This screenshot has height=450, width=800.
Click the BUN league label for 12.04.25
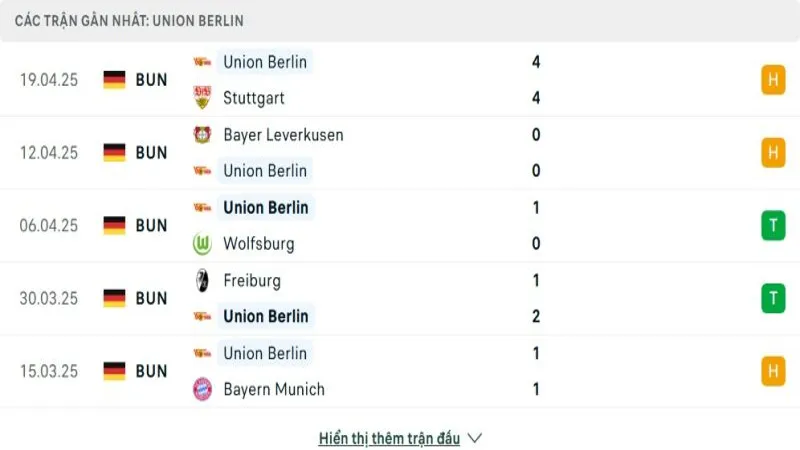pos(151,153)
